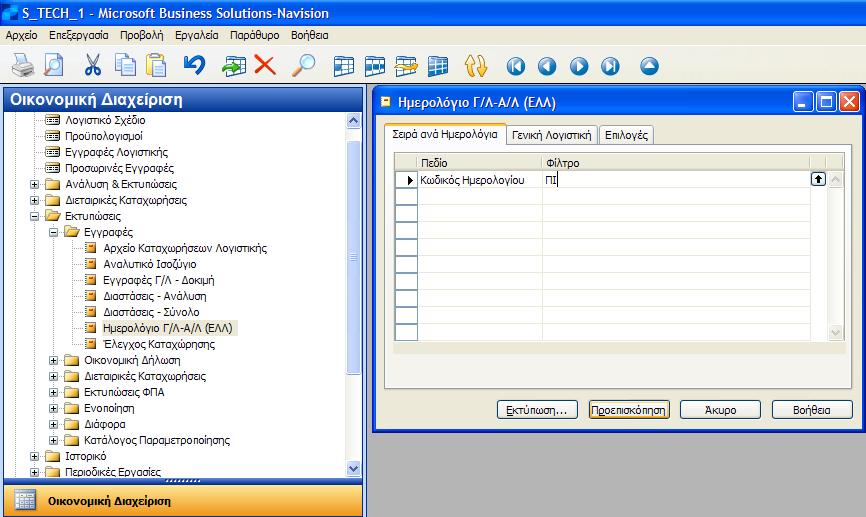The image size is (866, 517).
Task: Open the Παράθυρο menu
Action: (255, 35)
